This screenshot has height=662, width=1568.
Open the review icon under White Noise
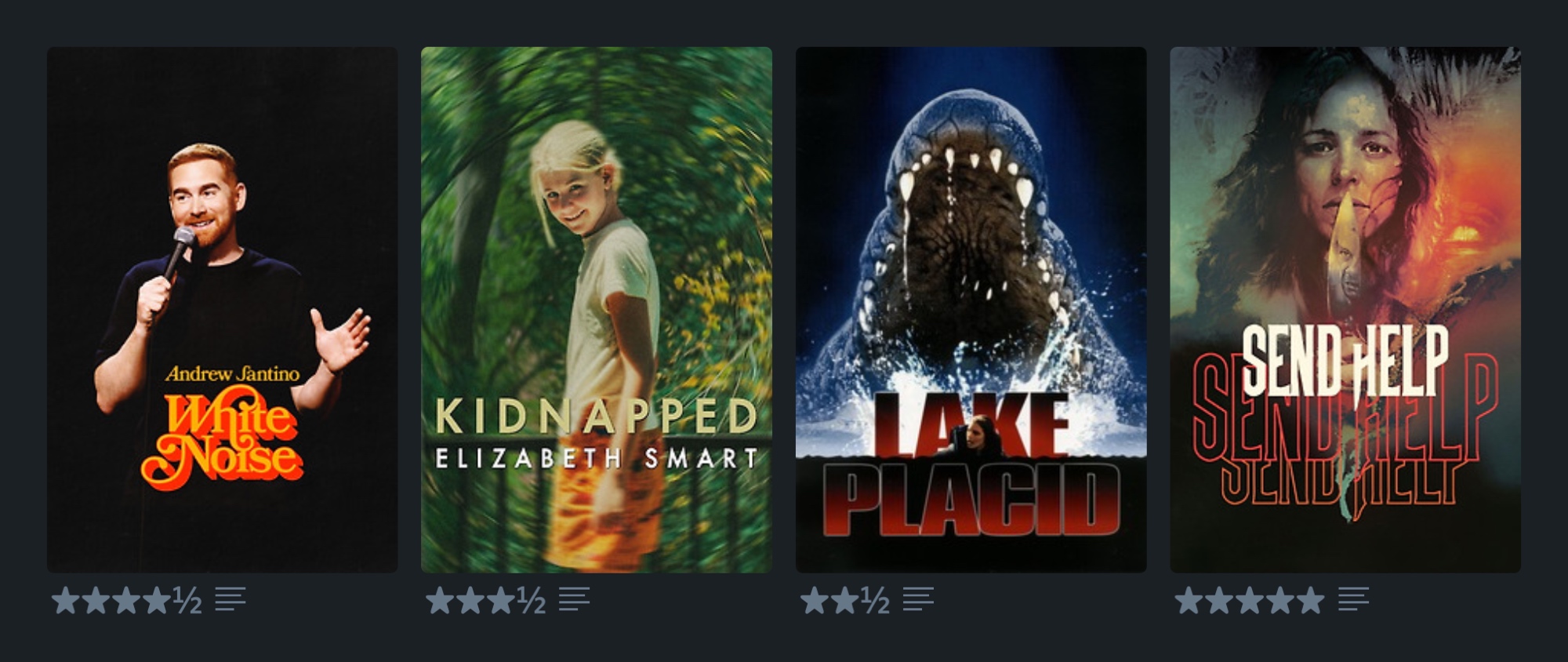click(230, 600)
